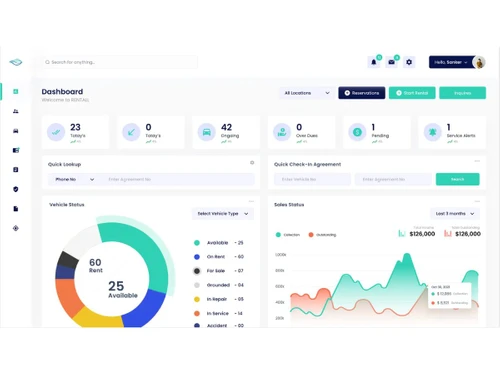Image resolution: width=500 pixels, height=375 pixels.
Task: Click the Over Dues card icon
Action: coord(282,132)
